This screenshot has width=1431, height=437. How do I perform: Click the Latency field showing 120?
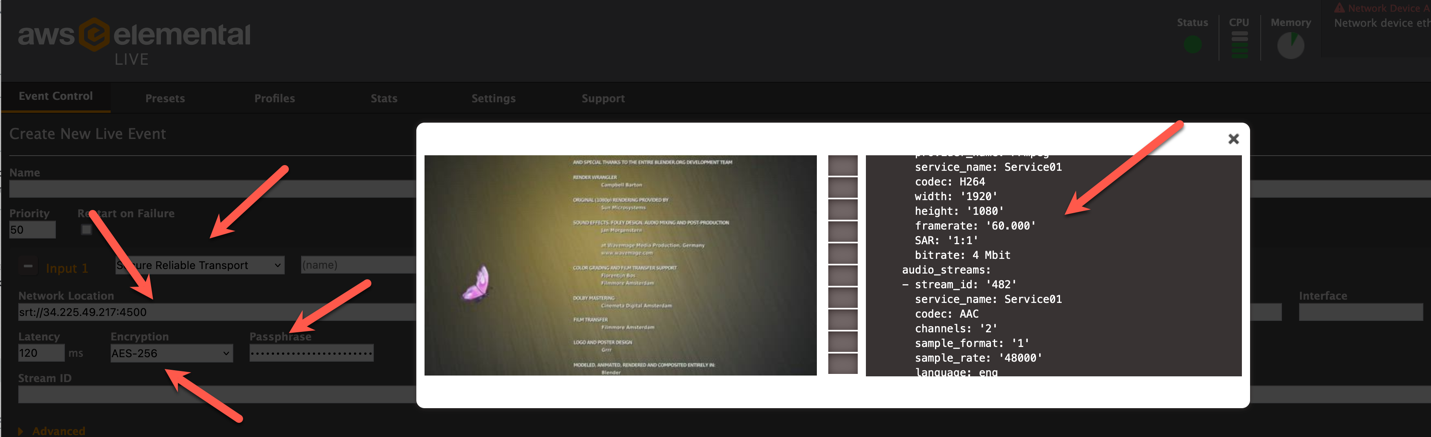tap(41, 353)
